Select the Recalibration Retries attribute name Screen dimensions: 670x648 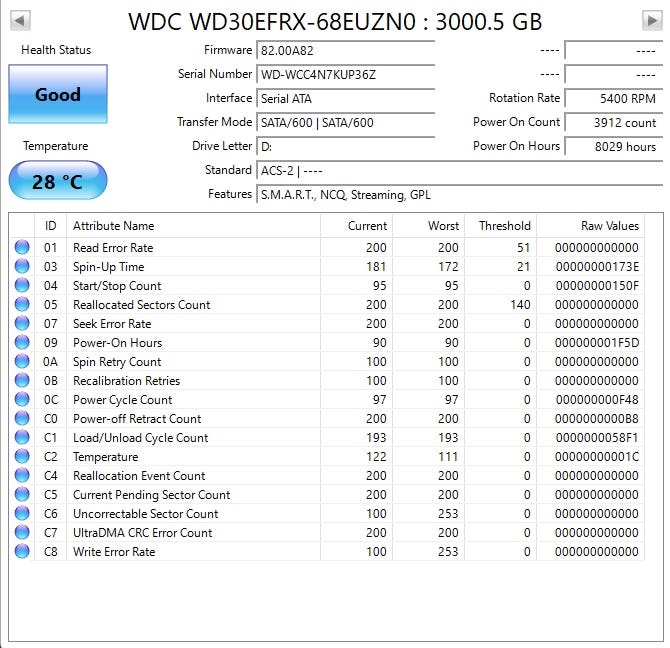click(126, 381)
